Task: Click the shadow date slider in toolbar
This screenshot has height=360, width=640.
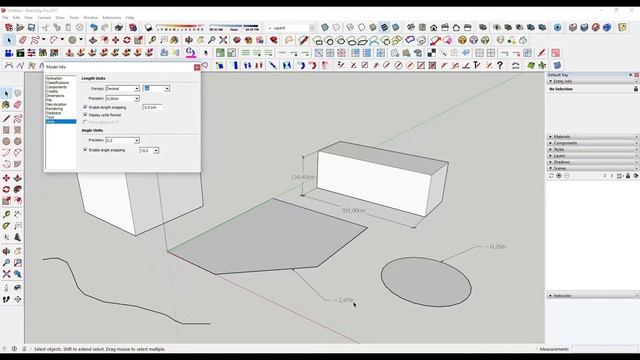Action: [x=180, y=28]
